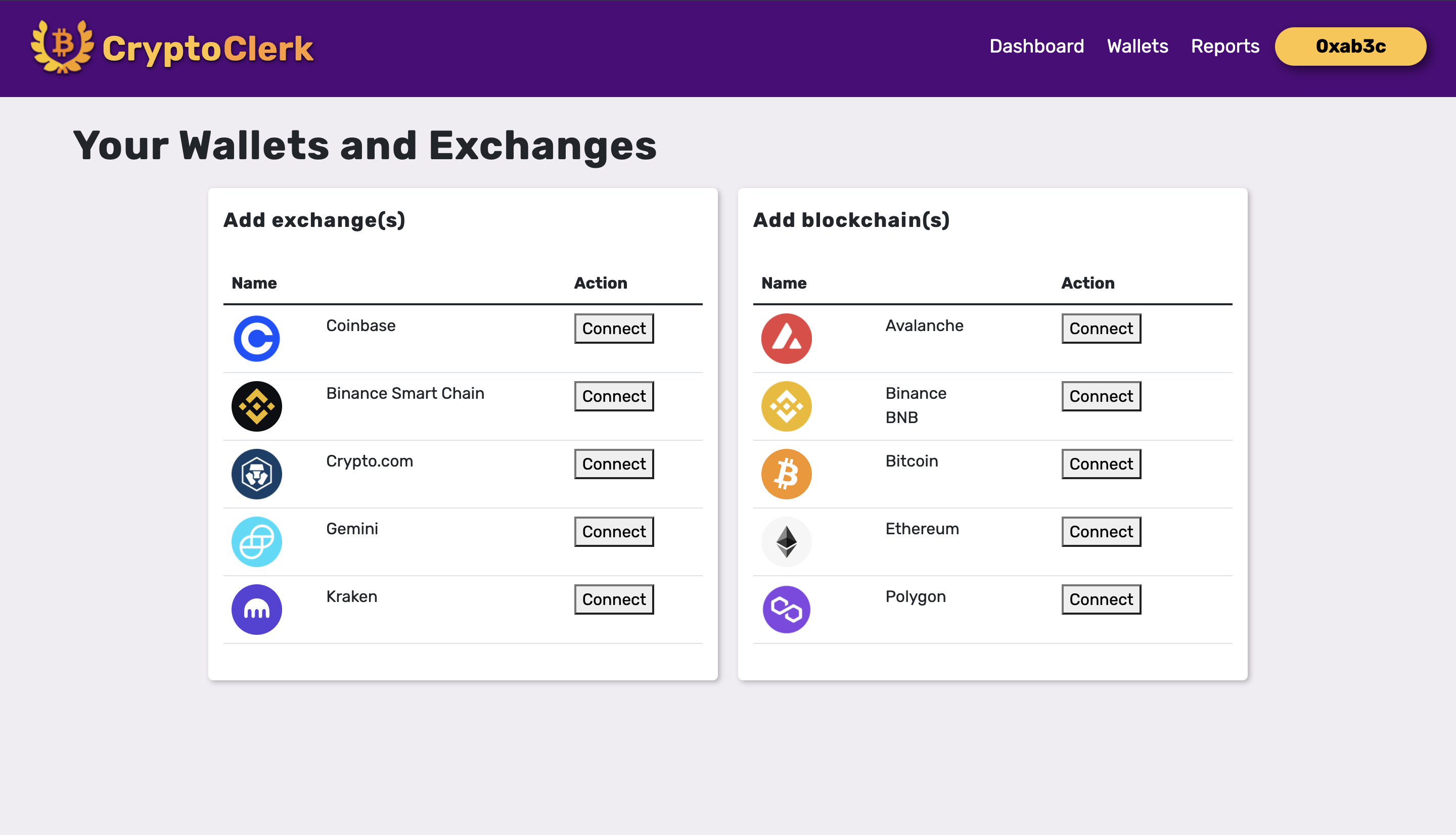Open the Reports nav item

1224,46
